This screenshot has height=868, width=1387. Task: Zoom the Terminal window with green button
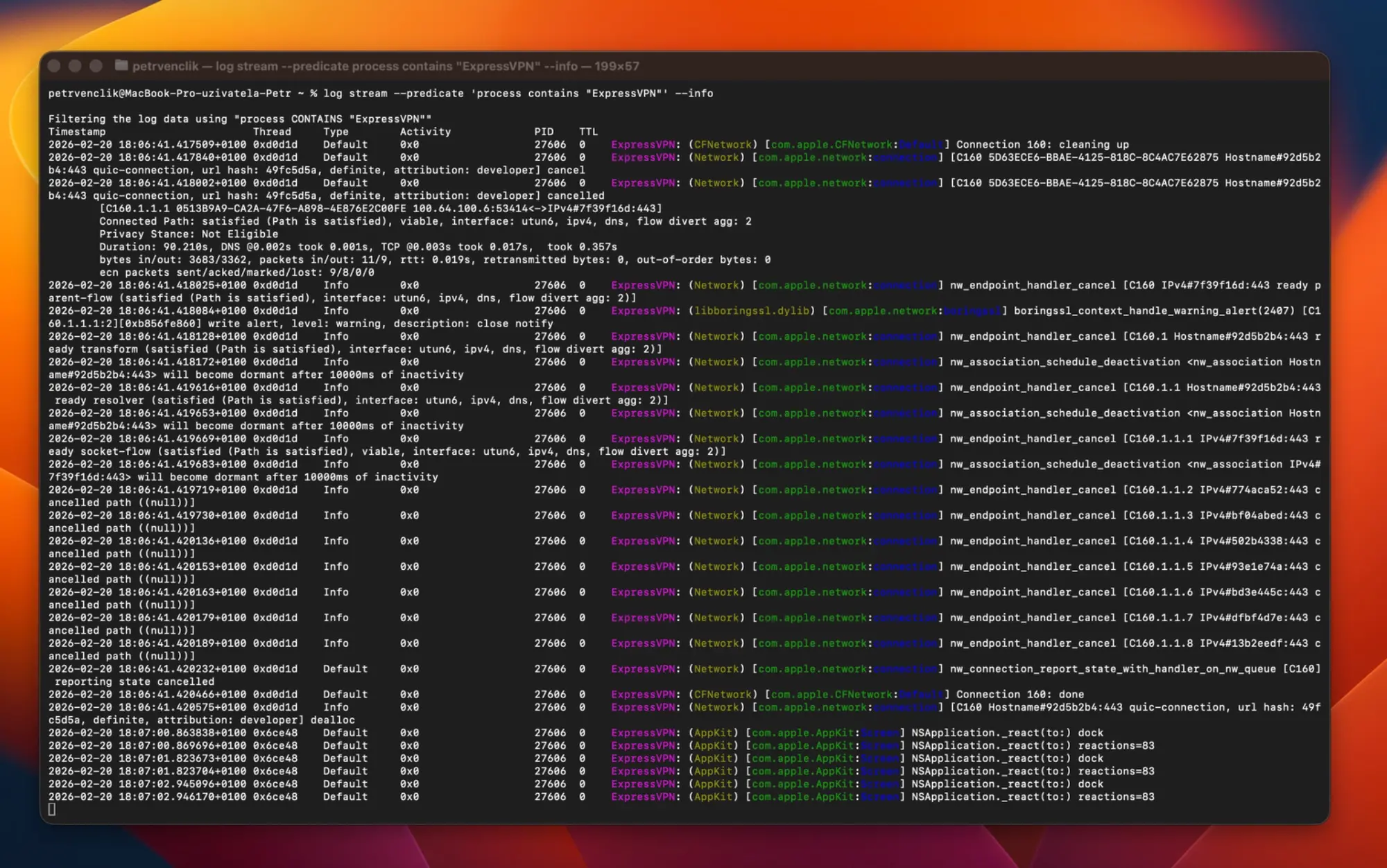[96, 66]
